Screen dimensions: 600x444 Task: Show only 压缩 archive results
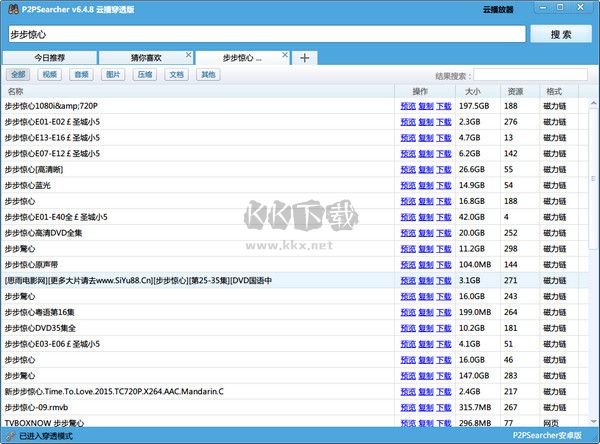[145, 75]
